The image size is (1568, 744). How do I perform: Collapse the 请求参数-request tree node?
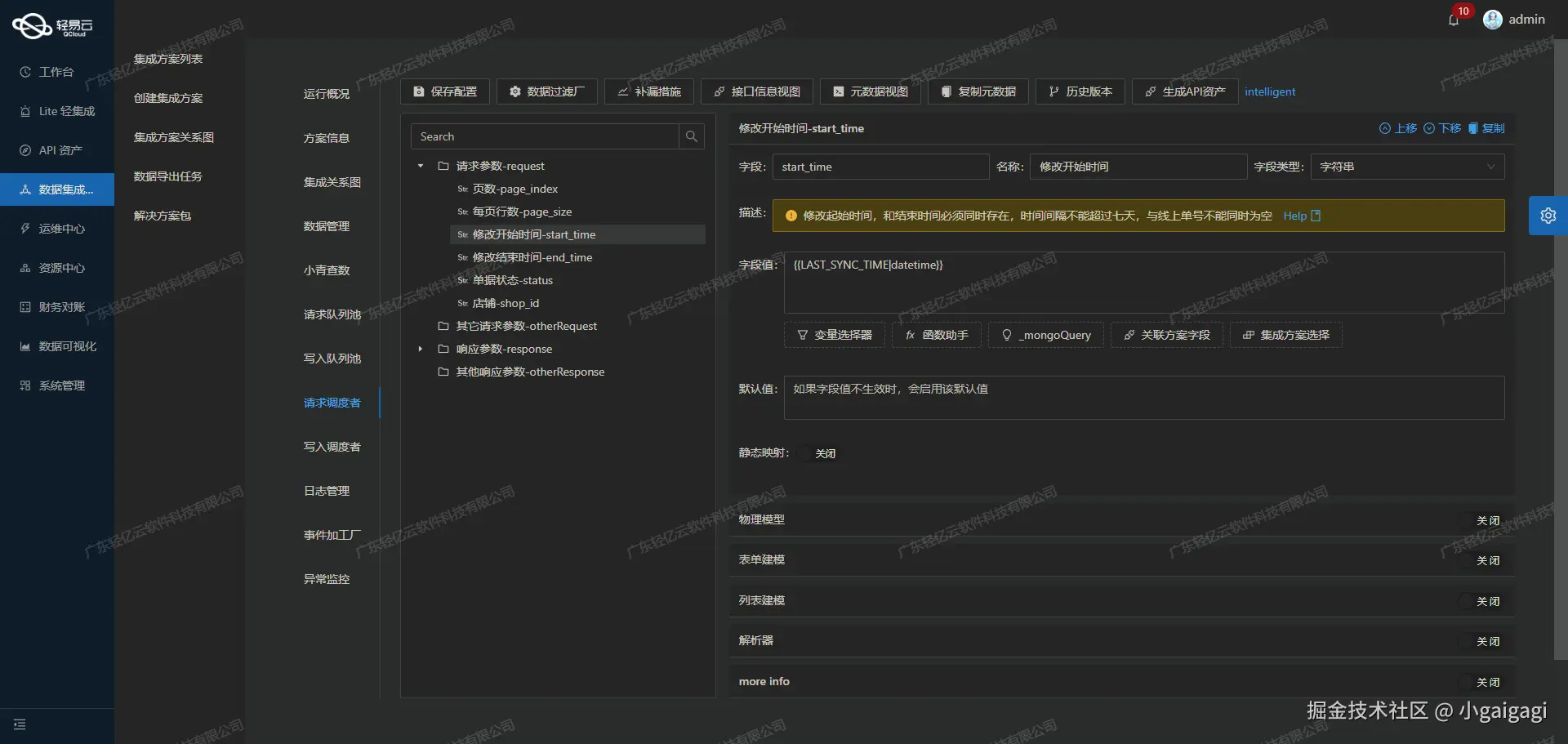pyautogui.click(x=421, y=166)
